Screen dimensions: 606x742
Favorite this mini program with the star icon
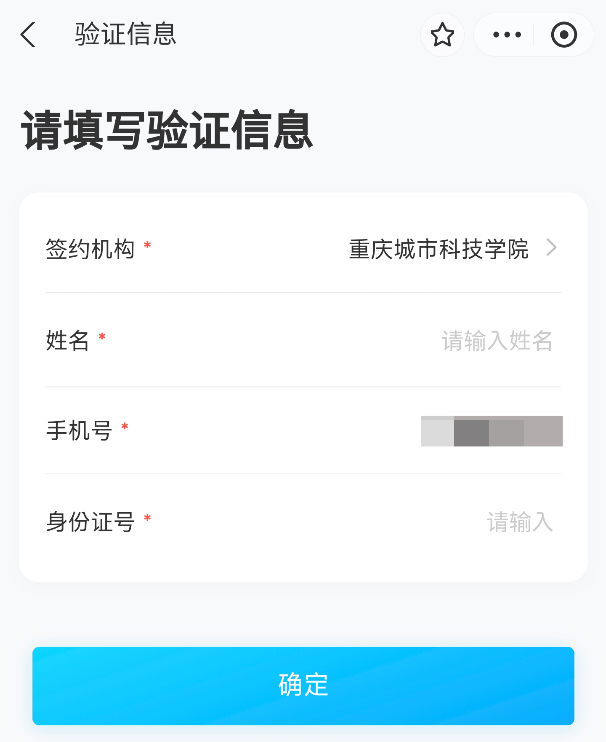tap(442, 35)
